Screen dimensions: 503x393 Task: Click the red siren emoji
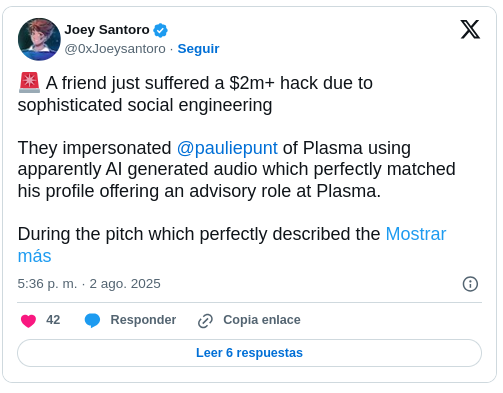pos(29,82)
